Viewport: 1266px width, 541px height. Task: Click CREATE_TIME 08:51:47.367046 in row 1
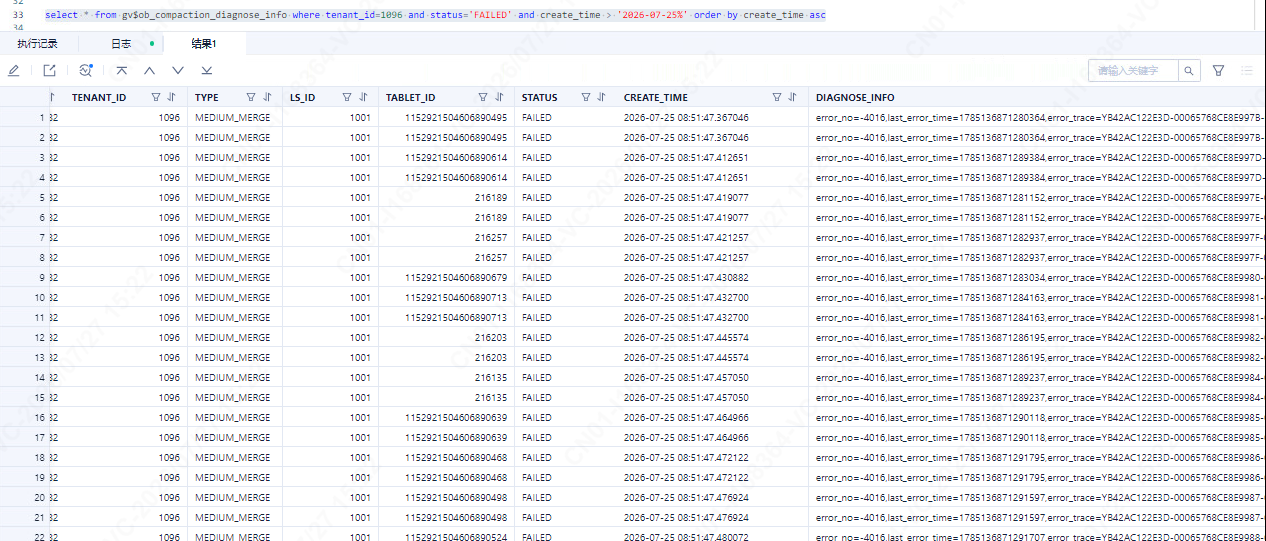(x=686, y=118)
